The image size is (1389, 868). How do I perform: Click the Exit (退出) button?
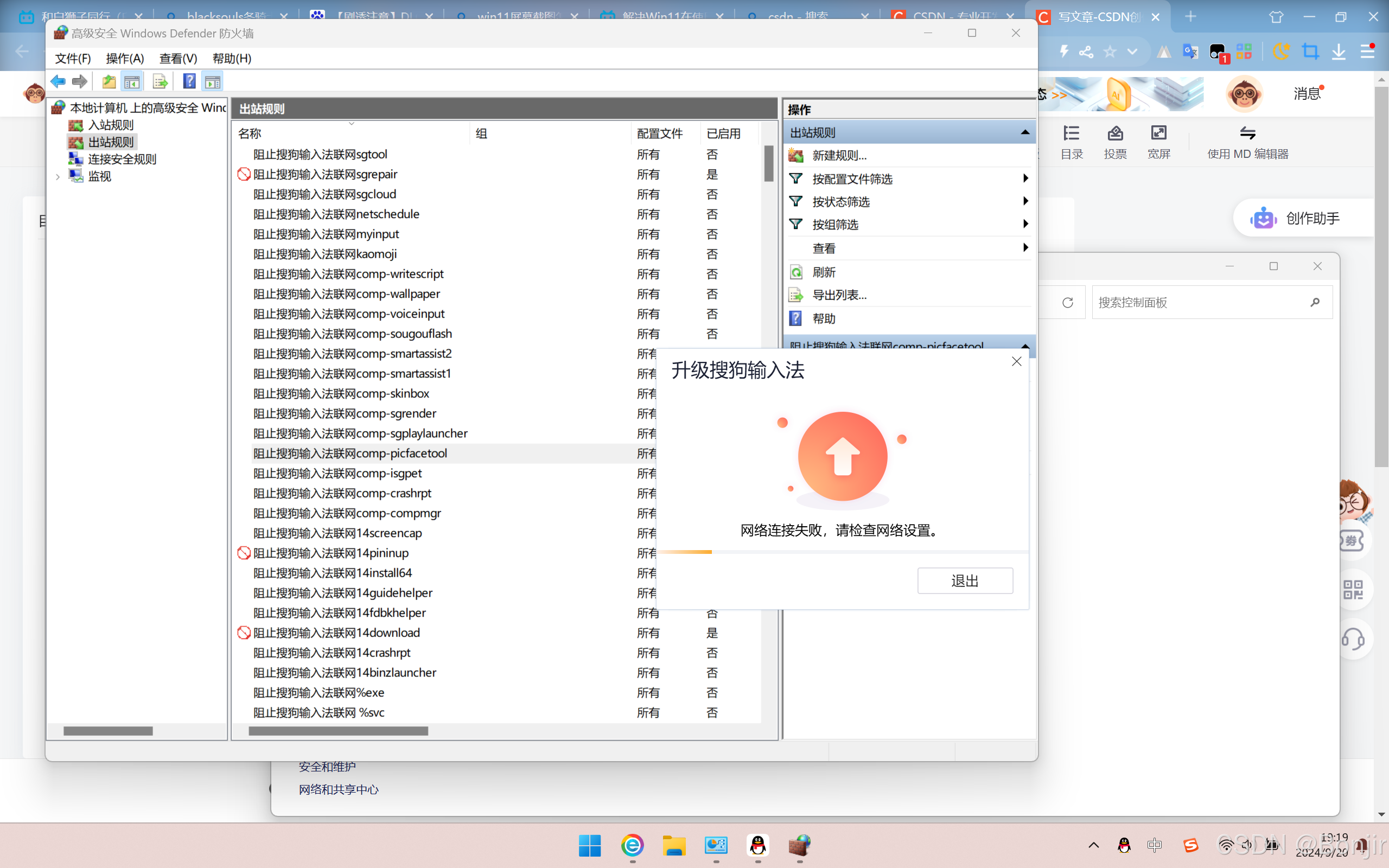pyautogui.click(x=965, y=581)
